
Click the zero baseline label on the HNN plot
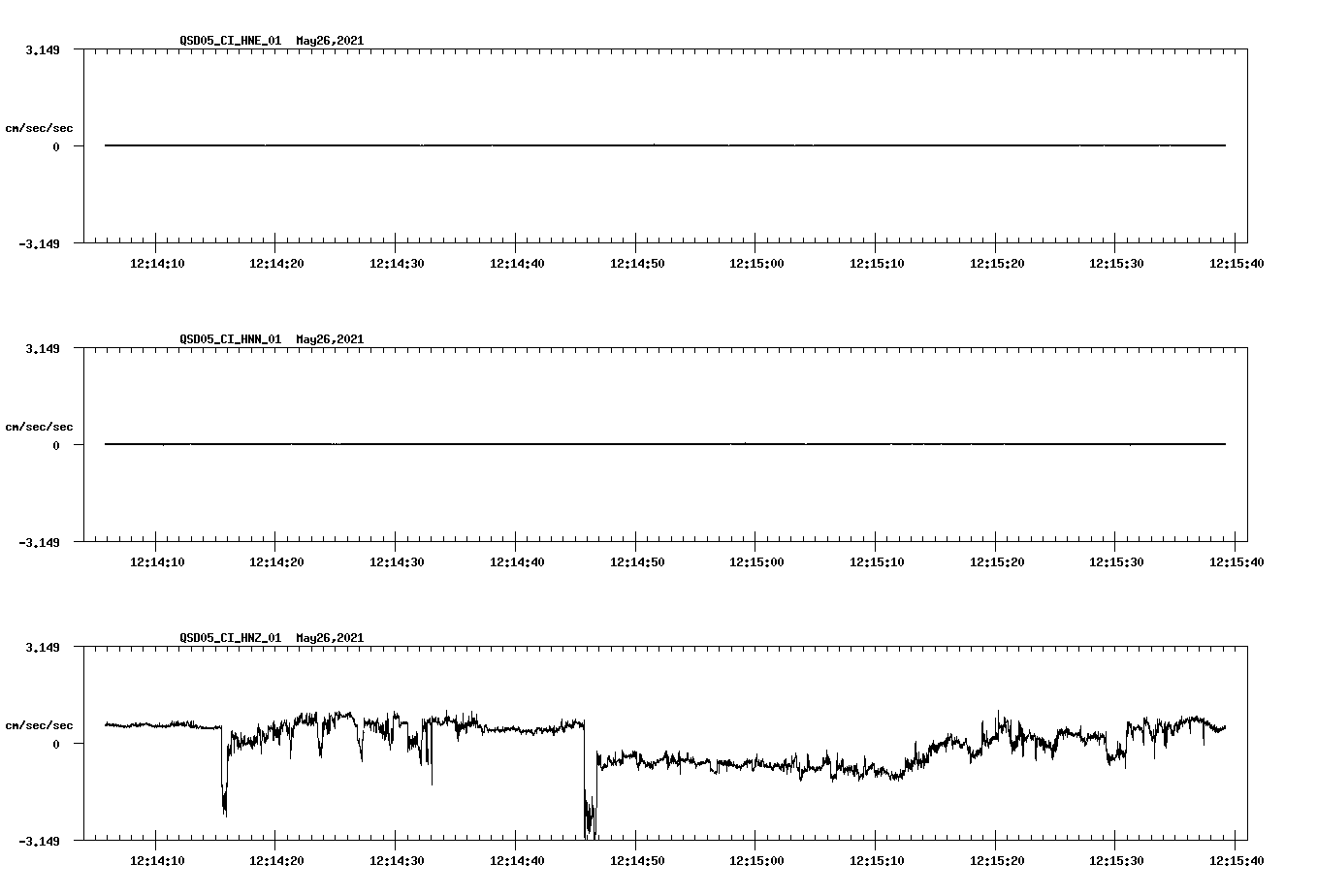click(x=56, y=443)
